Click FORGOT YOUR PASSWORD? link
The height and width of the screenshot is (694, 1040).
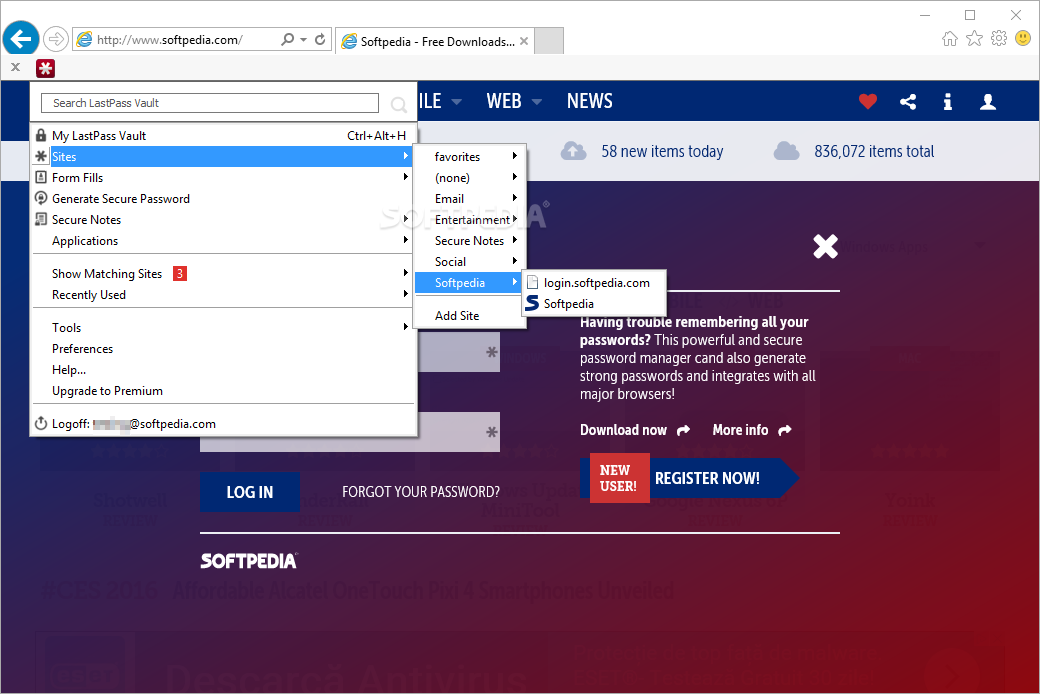point(421,492)
